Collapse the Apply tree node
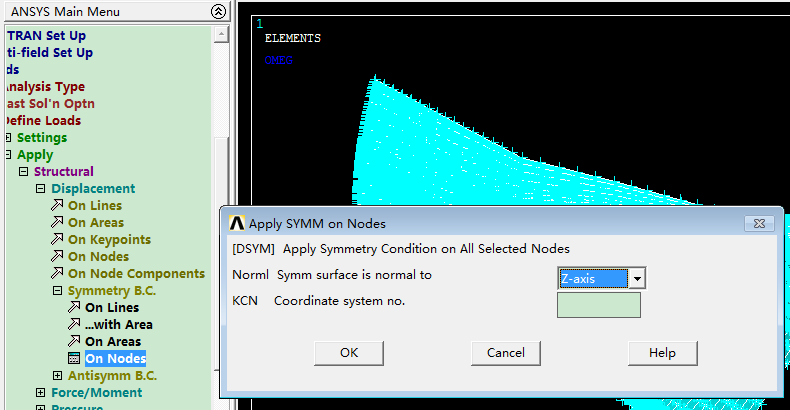790x410 pixels. pyautogui.click(x=8, y=155)
